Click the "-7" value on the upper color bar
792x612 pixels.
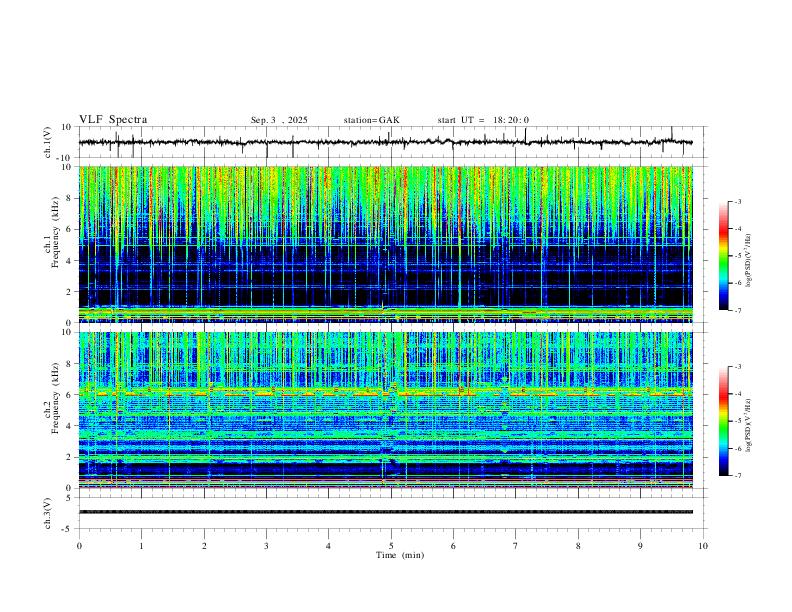(x=737, y=310)
